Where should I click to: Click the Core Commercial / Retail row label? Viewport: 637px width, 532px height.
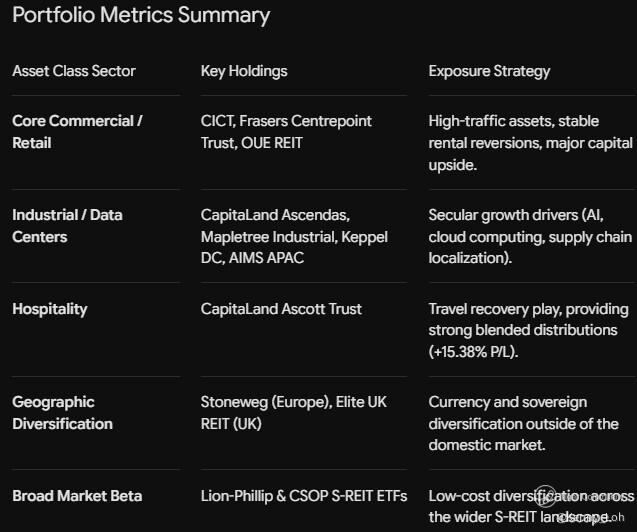pos(77,132)
